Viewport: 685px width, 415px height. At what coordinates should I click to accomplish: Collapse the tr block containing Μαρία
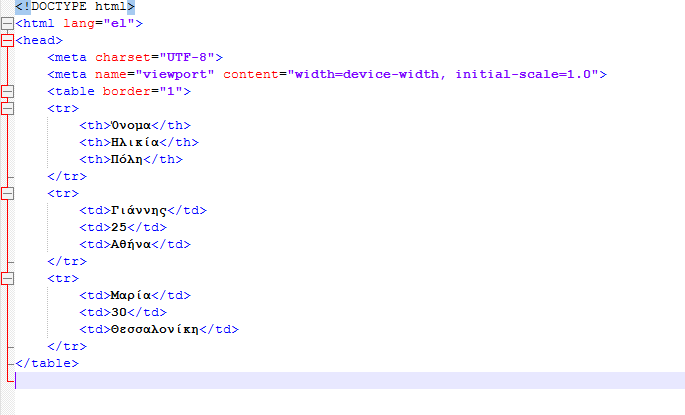coord(7,278)
